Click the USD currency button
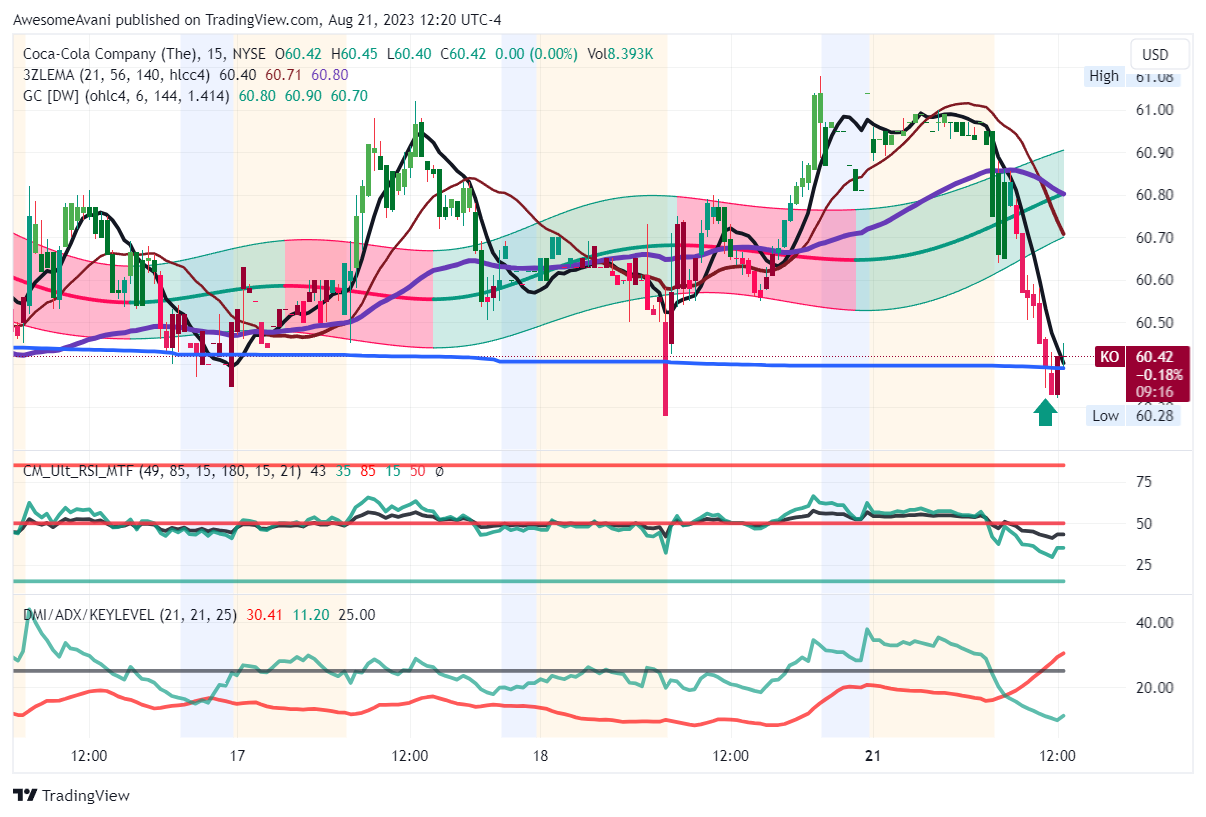The image size is (1206, 817). point(1160,55)
